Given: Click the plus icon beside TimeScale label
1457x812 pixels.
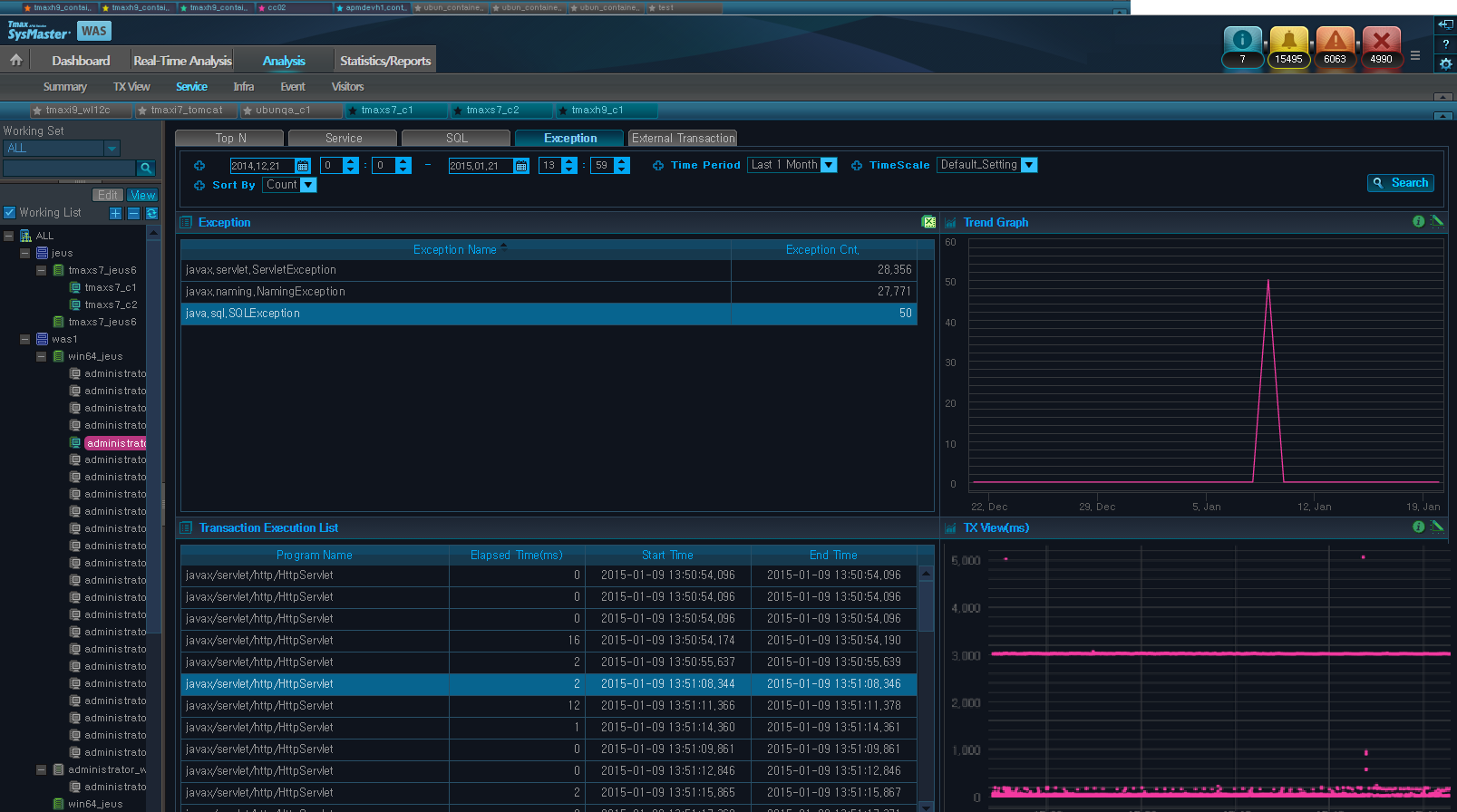Looking at the screenshot, I should [857, 165].
